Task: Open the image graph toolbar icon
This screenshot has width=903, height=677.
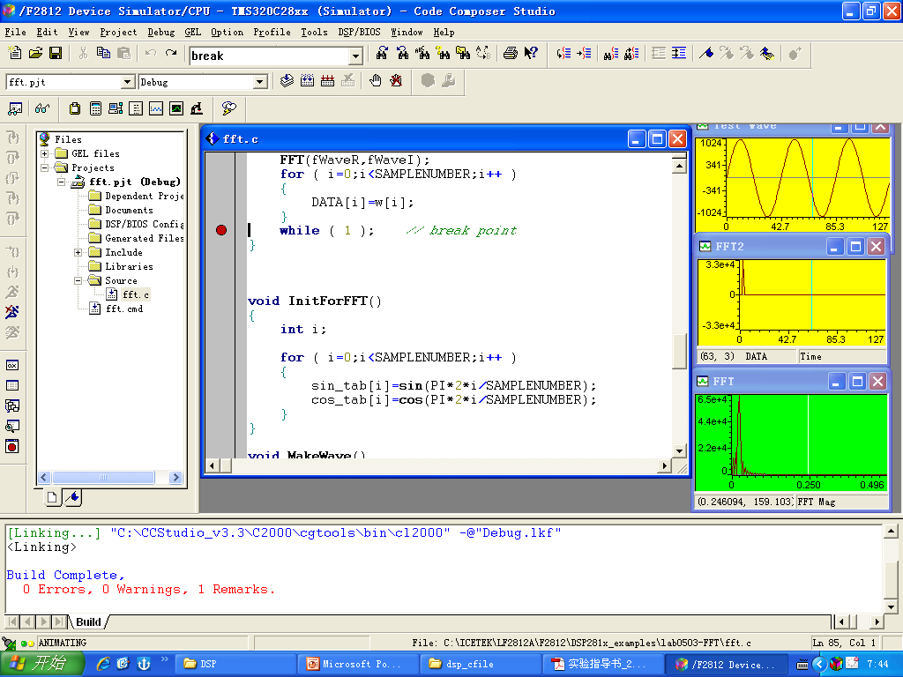Action: 176,108
